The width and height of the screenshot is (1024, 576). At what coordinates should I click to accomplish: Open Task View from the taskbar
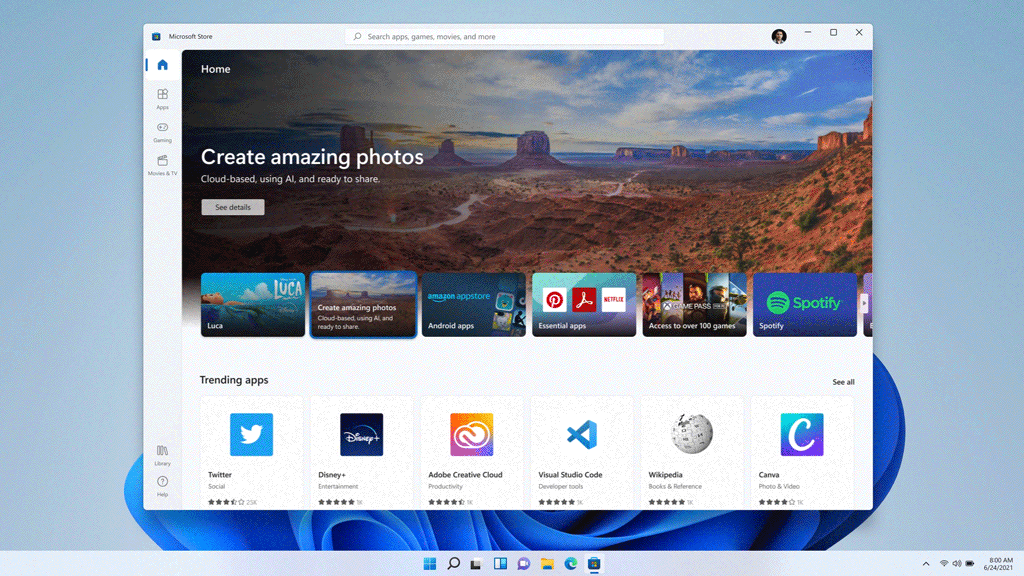point(476,563)
